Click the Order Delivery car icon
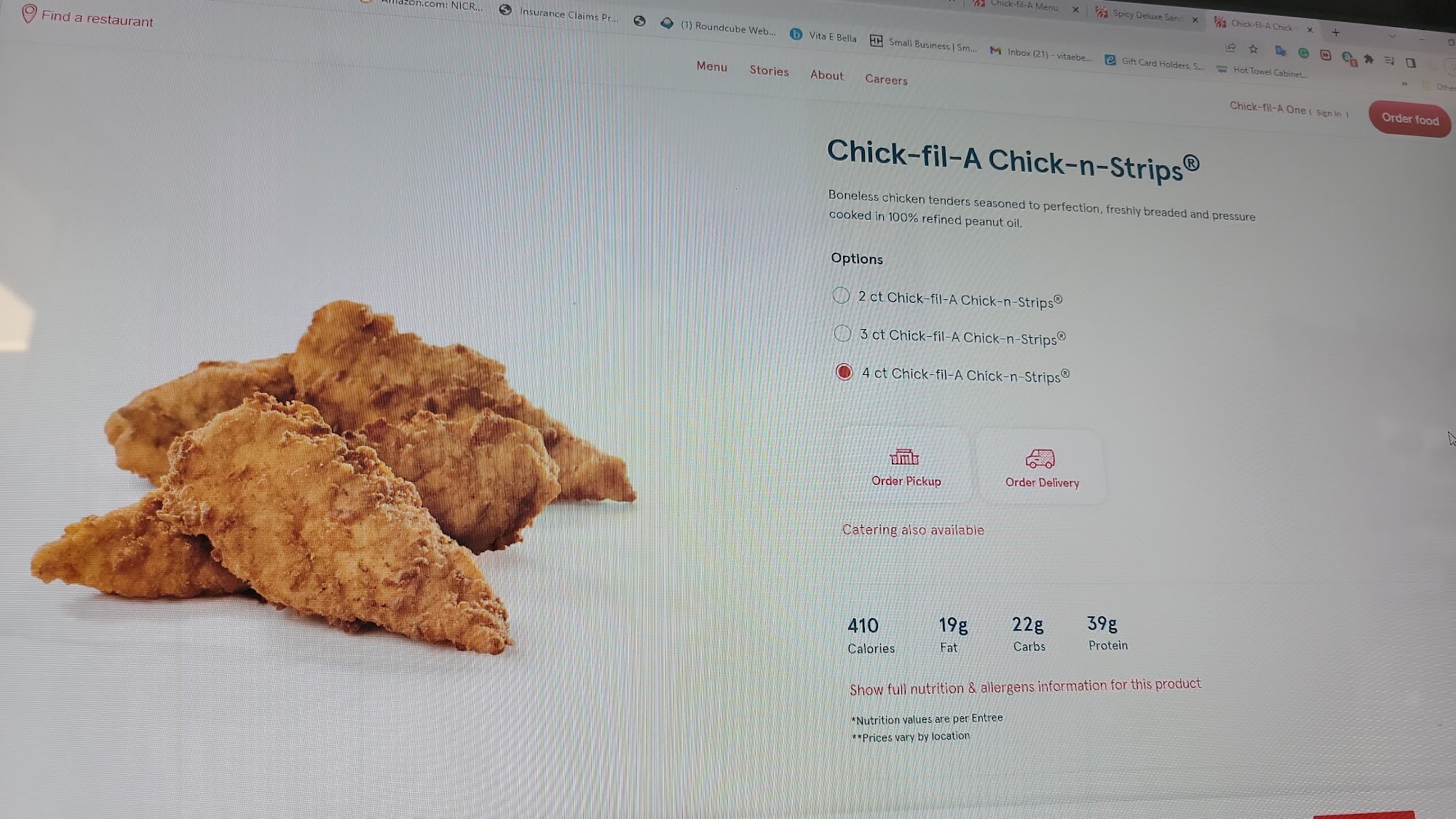Viewport: 1456px width, 819px height. tap(1040, 459)
